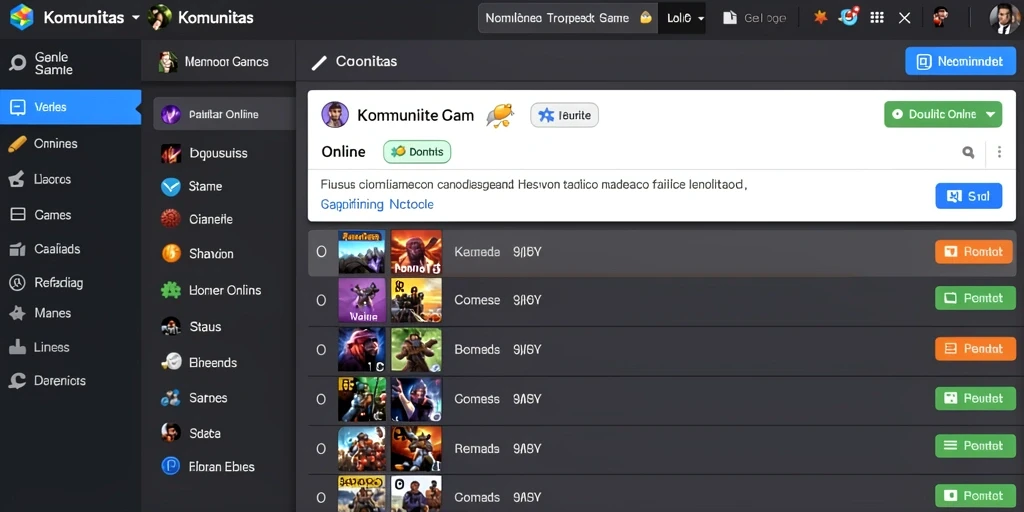Screen dimensions: 1024x512
Task: Open the Genle Samle search icon
Action: pyautogui.click(x=18, y=63)
